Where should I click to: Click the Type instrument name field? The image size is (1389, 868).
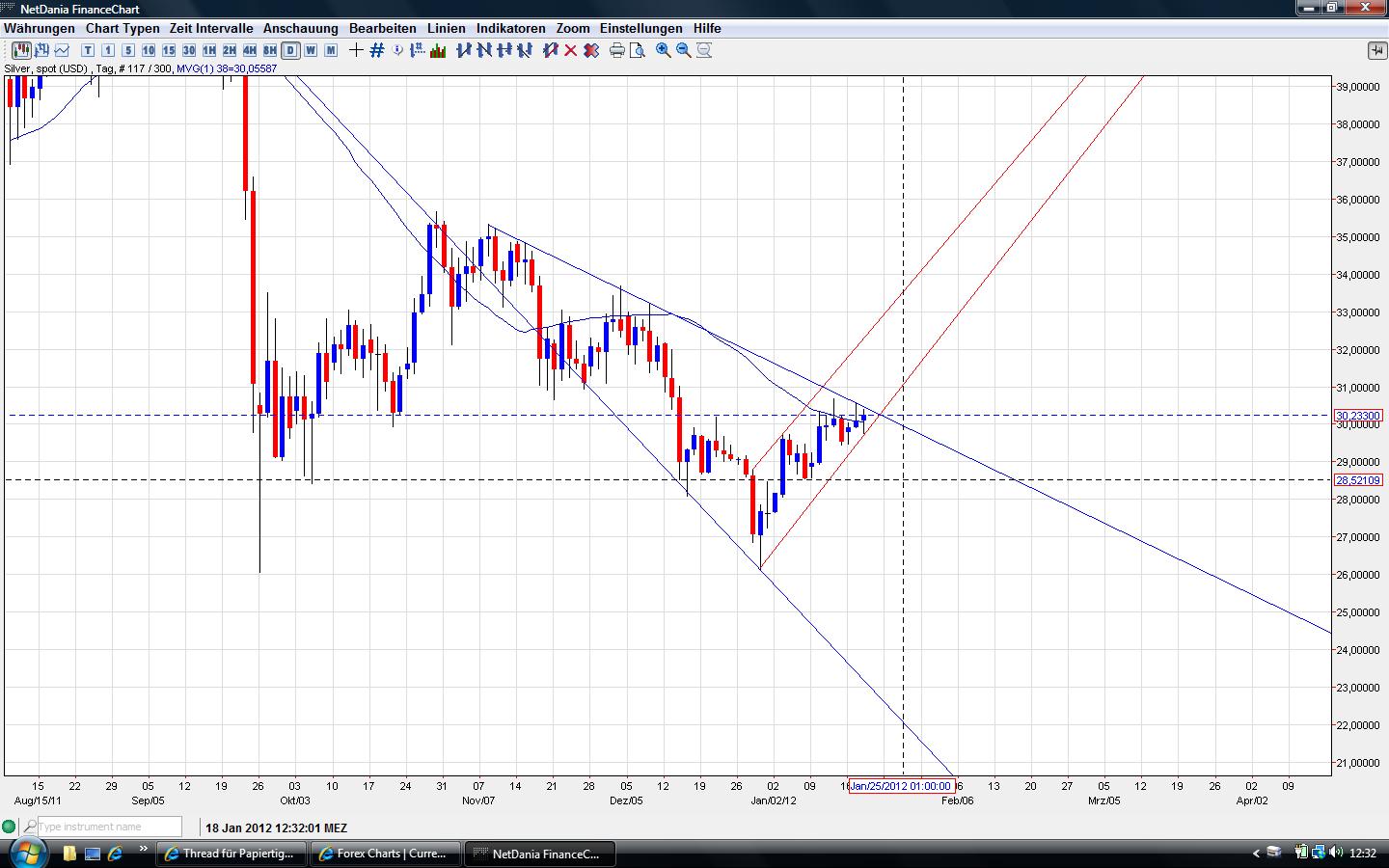[108, 827]
